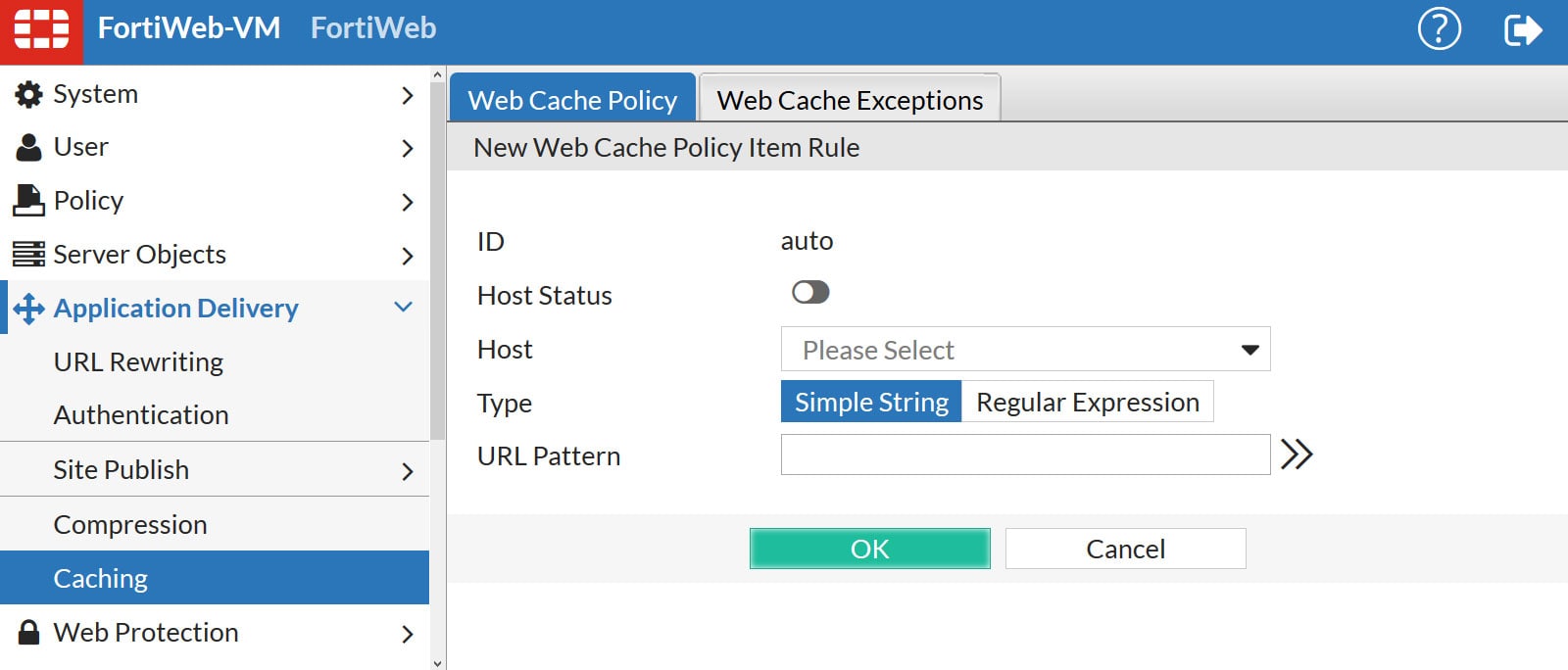Click the double-arrow icon beside URL Pattern
The image size is (1568, 670).
[x=1296, y=455]
